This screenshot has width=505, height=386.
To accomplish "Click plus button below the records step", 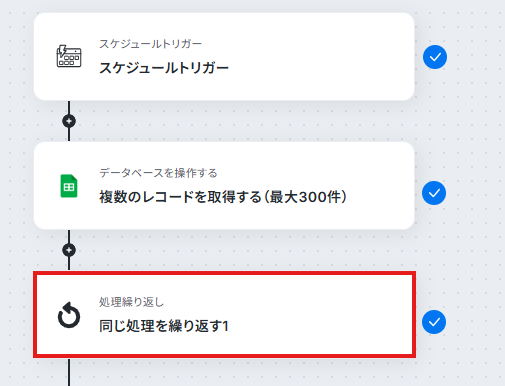I will [69, 250].
